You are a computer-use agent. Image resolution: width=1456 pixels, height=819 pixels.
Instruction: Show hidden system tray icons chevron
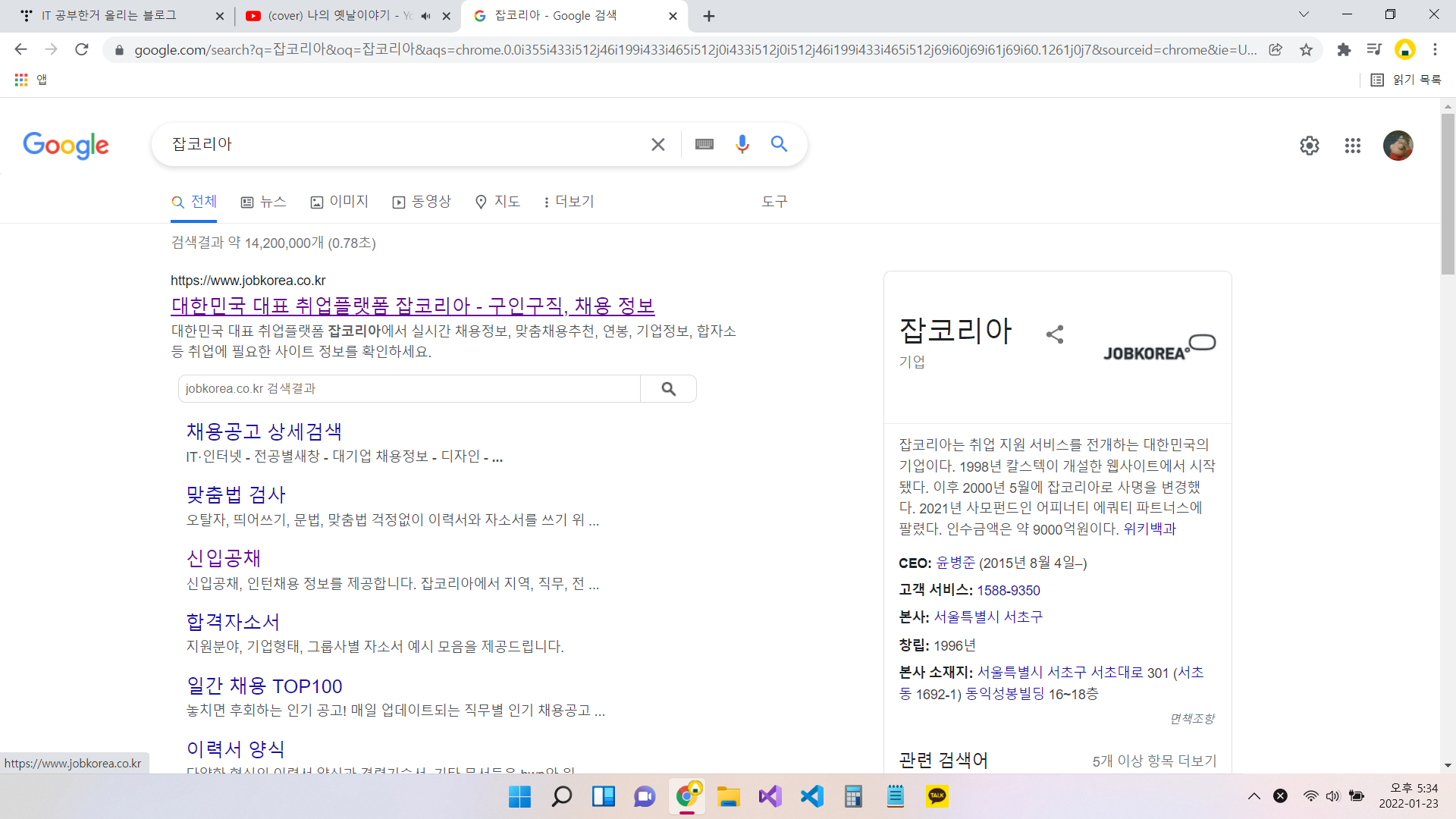1254,796
